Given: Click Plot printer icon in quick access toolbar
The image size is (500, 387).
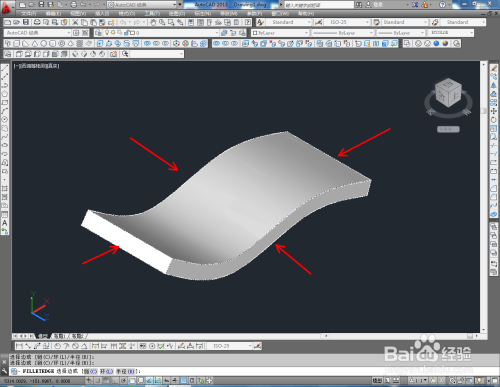Looking at the screenshot, I should 74,4.
